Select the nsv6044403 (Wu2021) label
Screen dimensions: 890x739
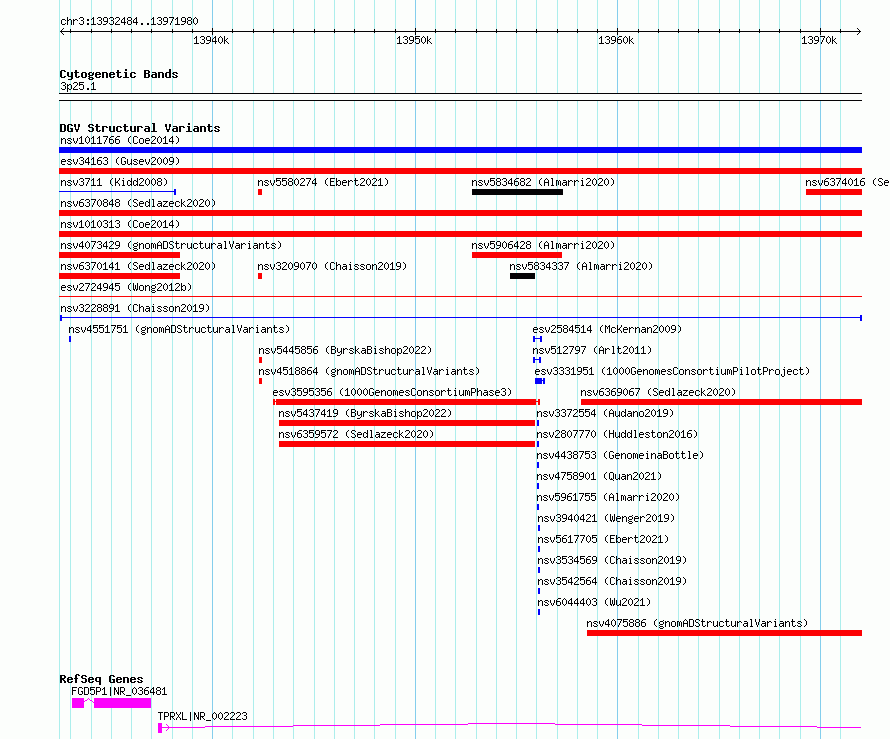pos(594,602)
